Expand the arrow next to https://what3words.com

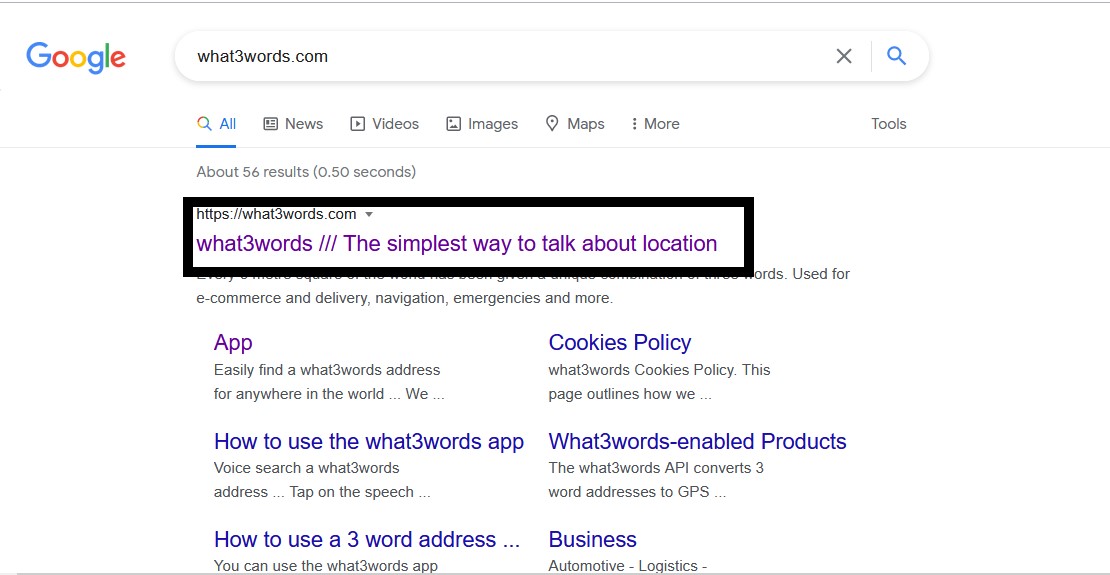coord(368,214)
